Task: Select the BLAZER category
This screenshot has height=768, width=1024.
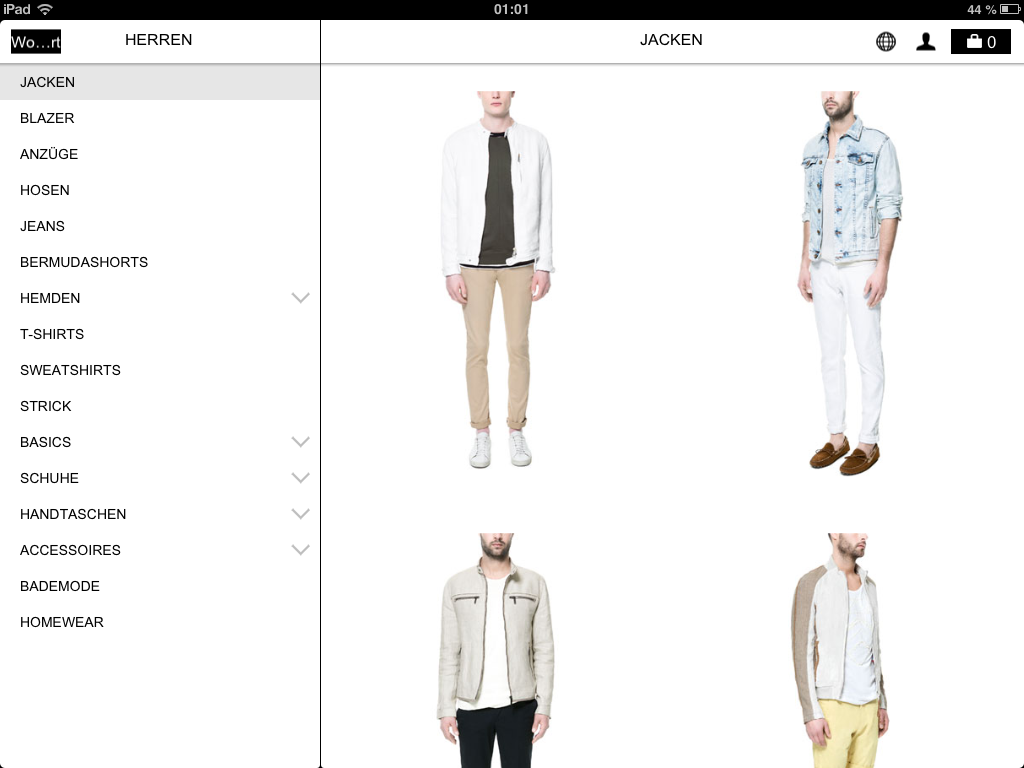Action: coord(47,118)
